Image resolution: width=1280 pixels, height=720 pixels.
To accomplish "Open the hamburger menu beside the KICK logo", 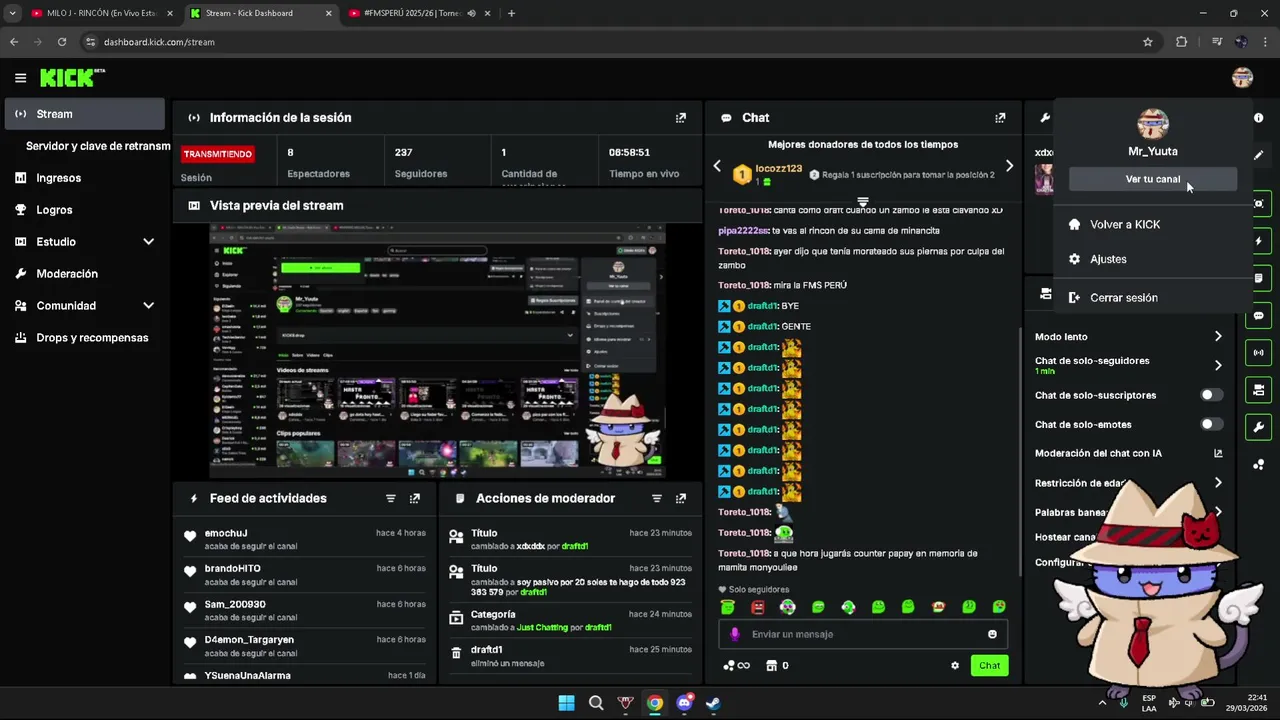I will pyautogui.click(x=20, y=78).
